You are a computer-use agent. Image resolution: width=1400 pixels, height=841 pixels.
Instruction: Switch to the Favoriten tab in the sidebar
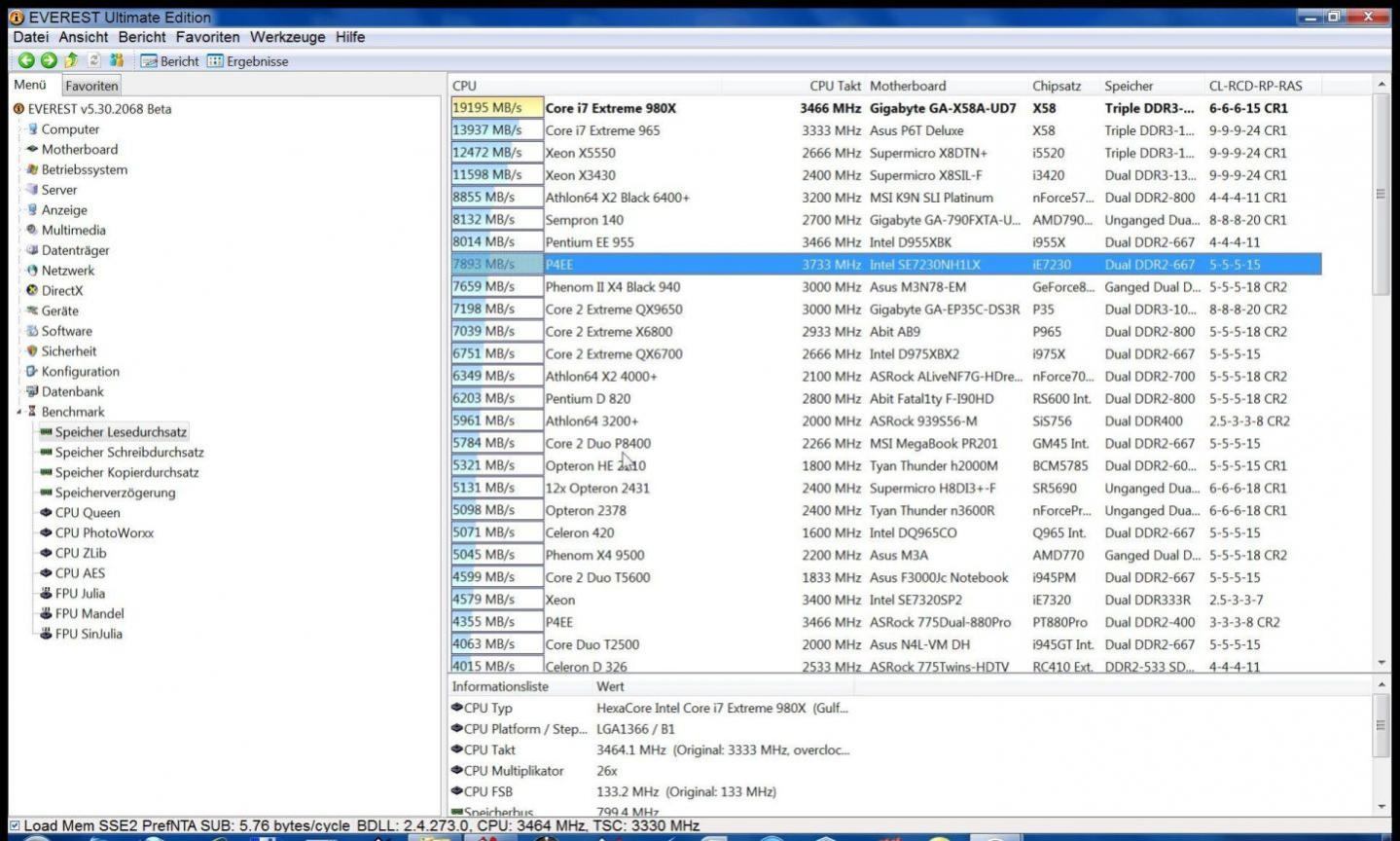tap(91, 86)
